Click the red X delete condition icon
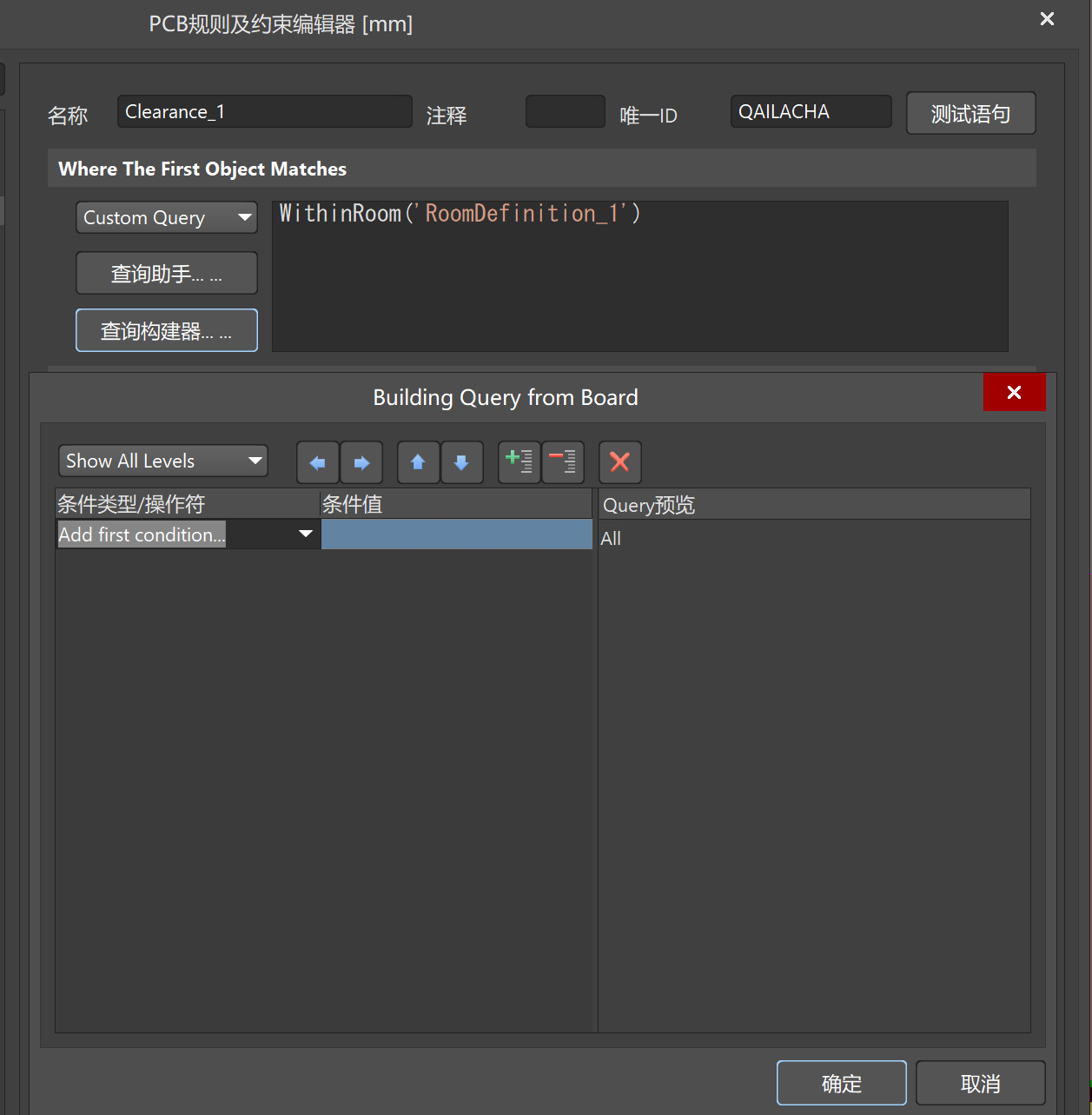 coord(619,462)
